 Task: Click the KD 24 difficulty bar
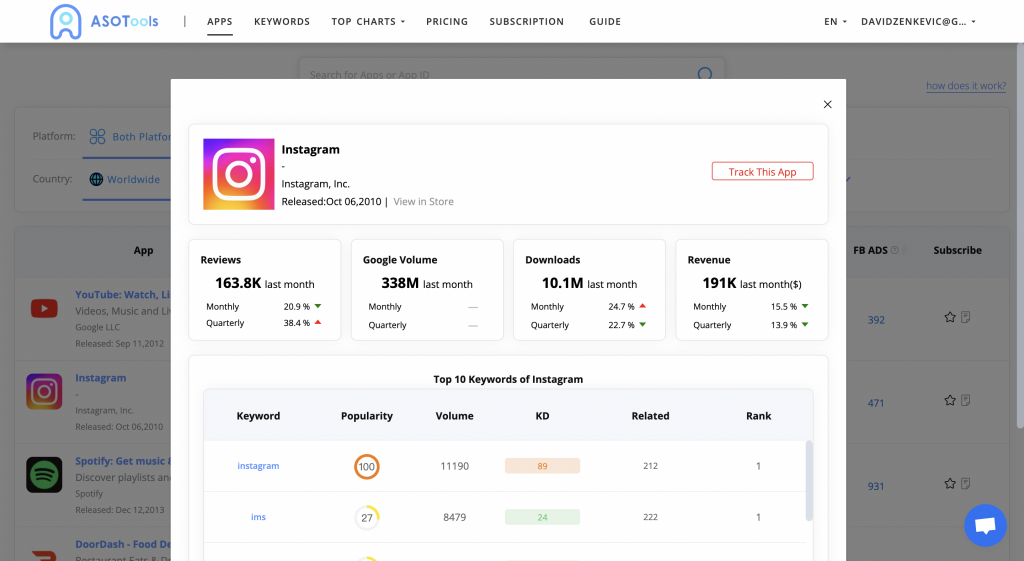click(x=542, y=517)
